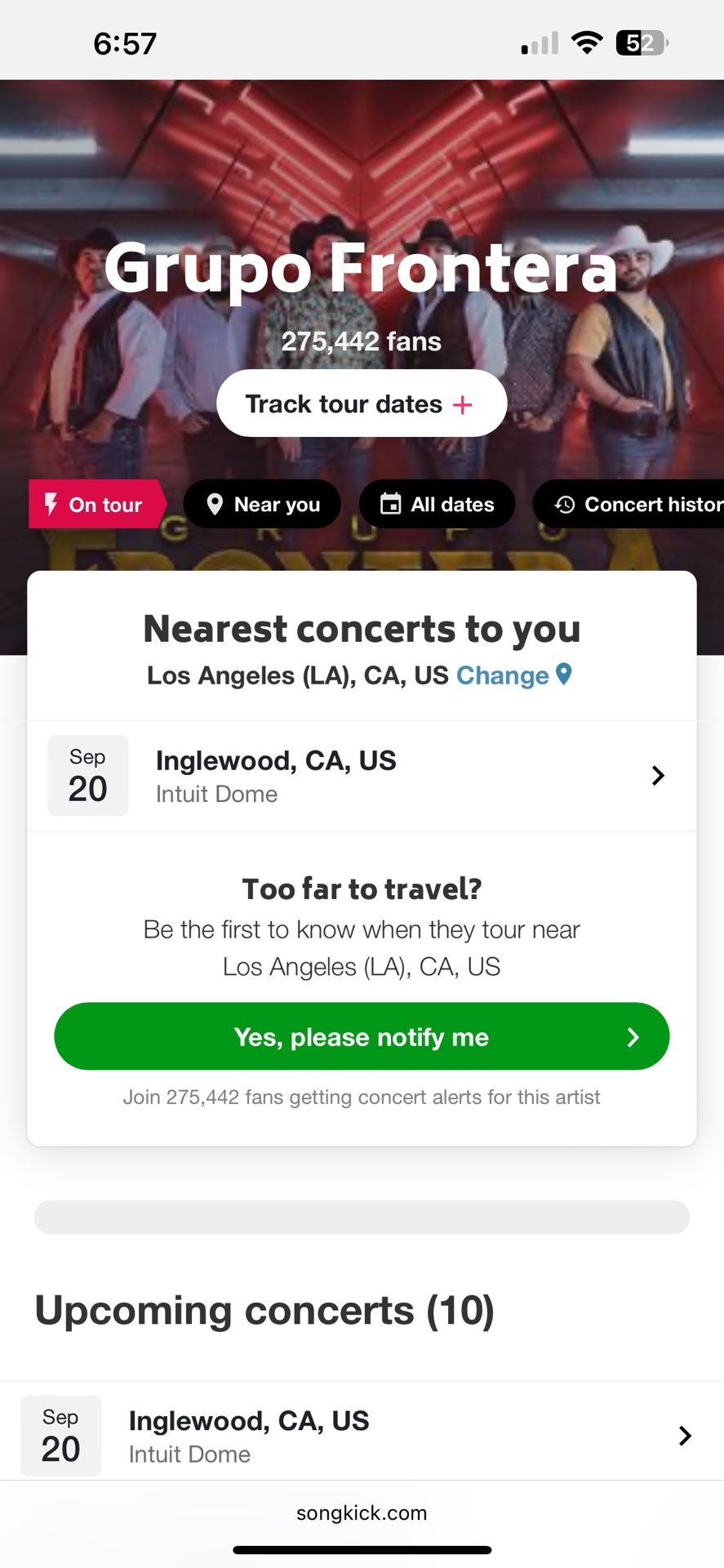Tap the lightning bolt On tour icon
Screen dimensions: 724x1568
click(x=51, y=504)
